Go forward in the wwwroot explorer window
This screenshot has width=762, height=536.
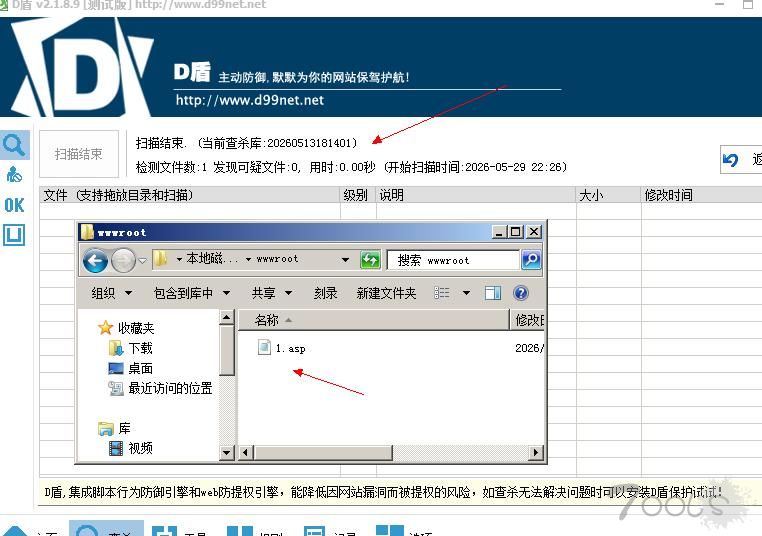[x=123, y=260]
